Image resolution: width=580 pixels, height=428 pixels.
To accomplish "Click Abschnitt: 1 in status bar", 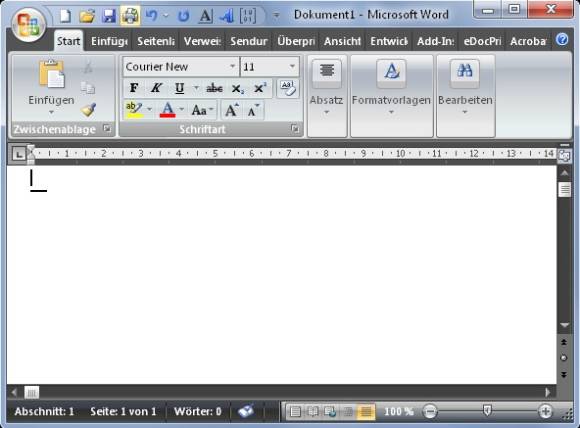I will [44, 411].
